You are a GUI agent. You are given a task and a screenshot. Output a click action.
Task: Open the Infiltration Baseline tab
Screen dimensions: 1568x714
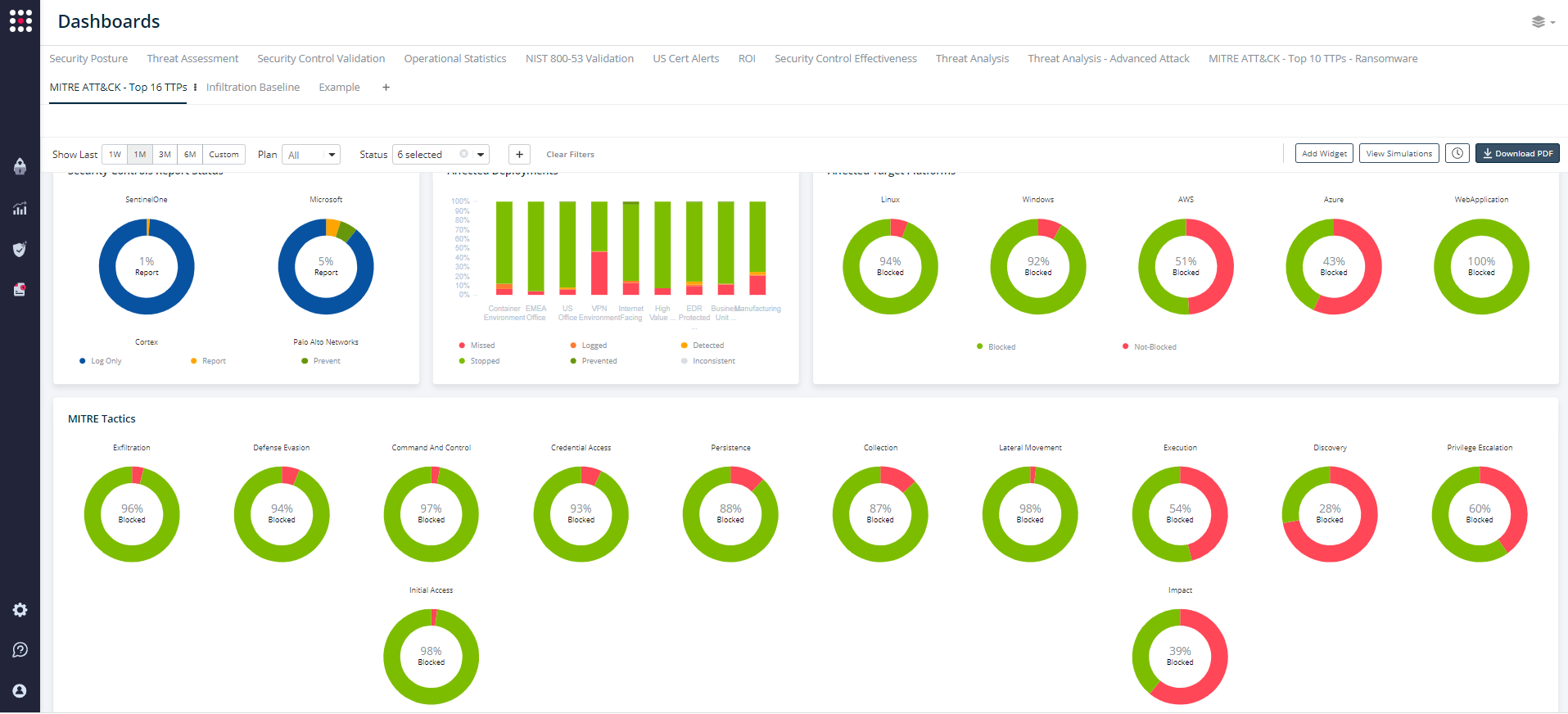pyautogui.click(x=253, y=88)
